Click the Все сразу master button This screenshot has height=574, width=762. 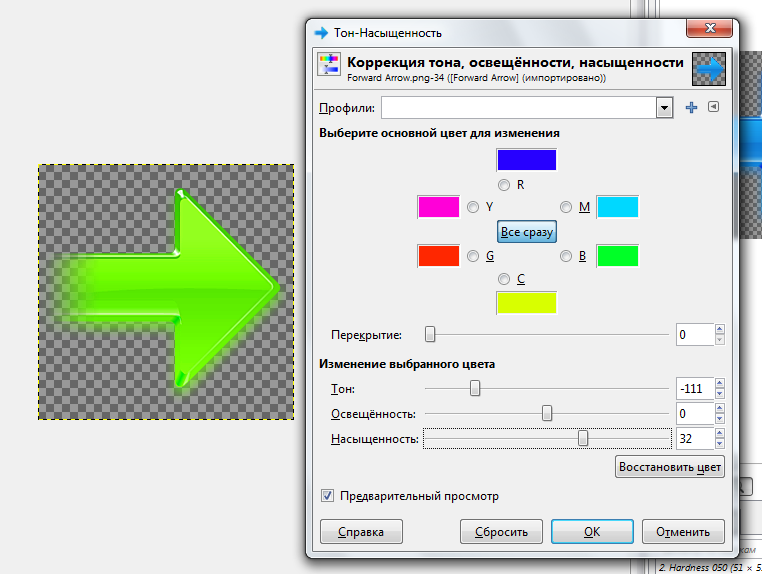(527, 232)
